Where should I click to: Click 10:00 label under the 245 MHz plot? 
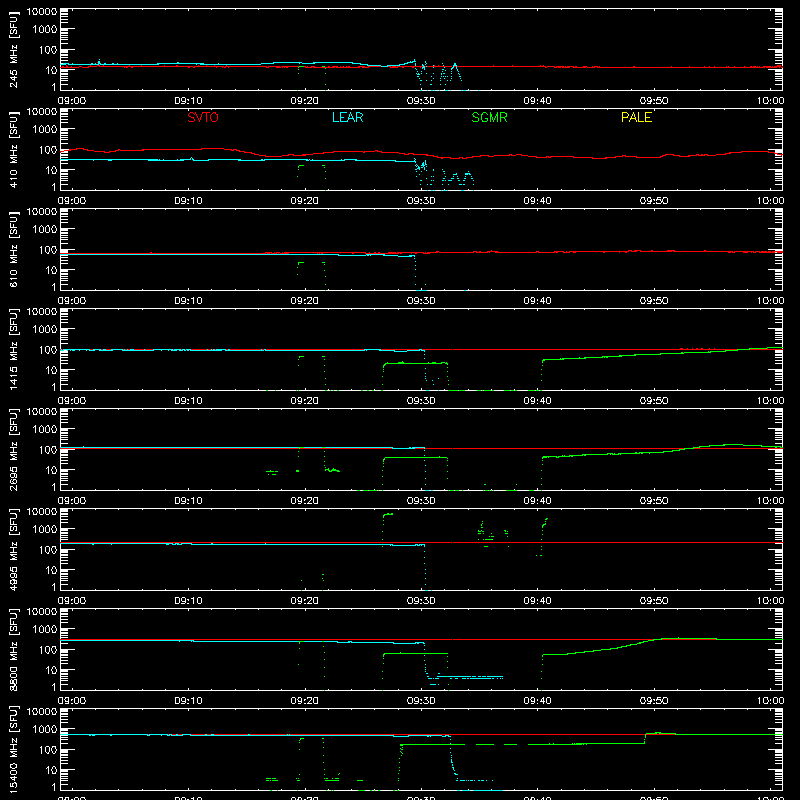tap(770, 101)
